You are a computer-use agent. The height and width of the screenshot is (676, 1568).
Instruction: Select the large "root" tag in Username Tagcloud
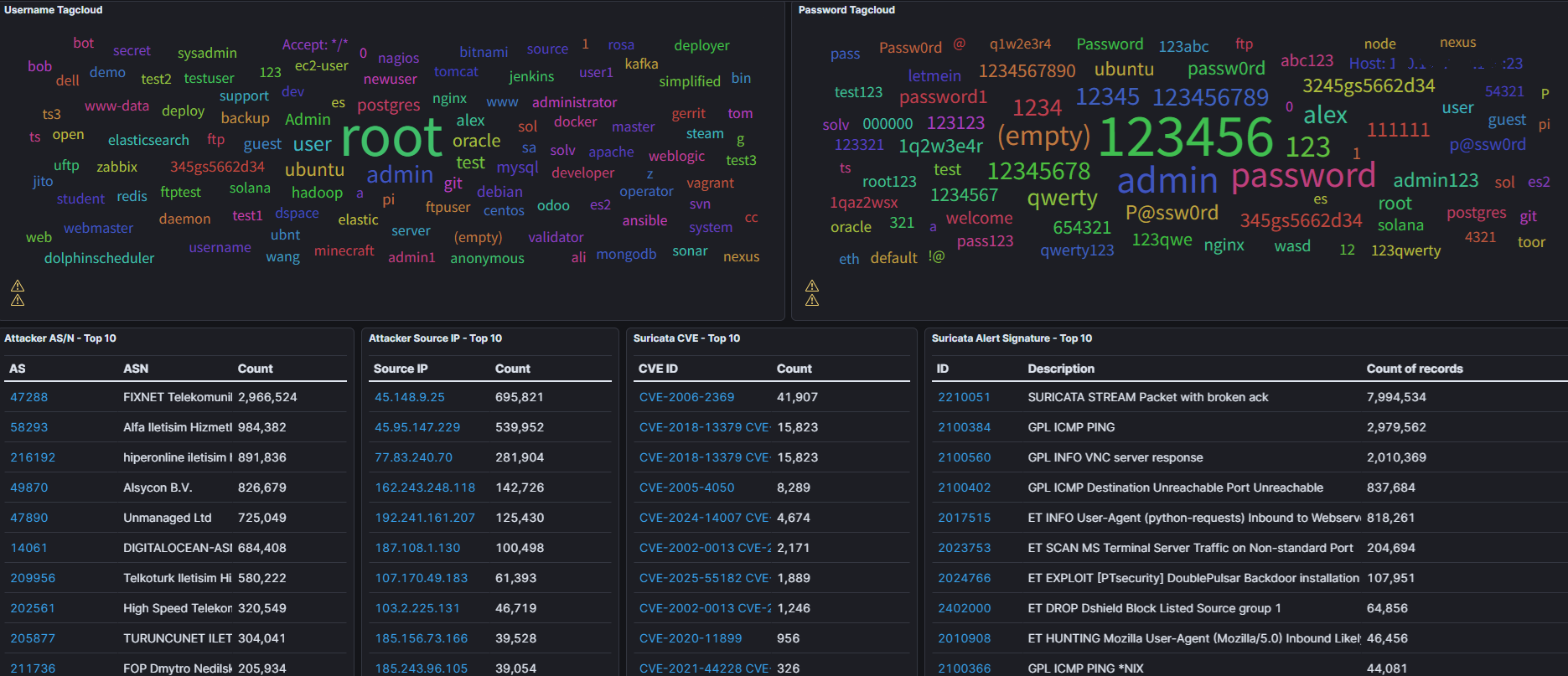click(x=391, y=138)
